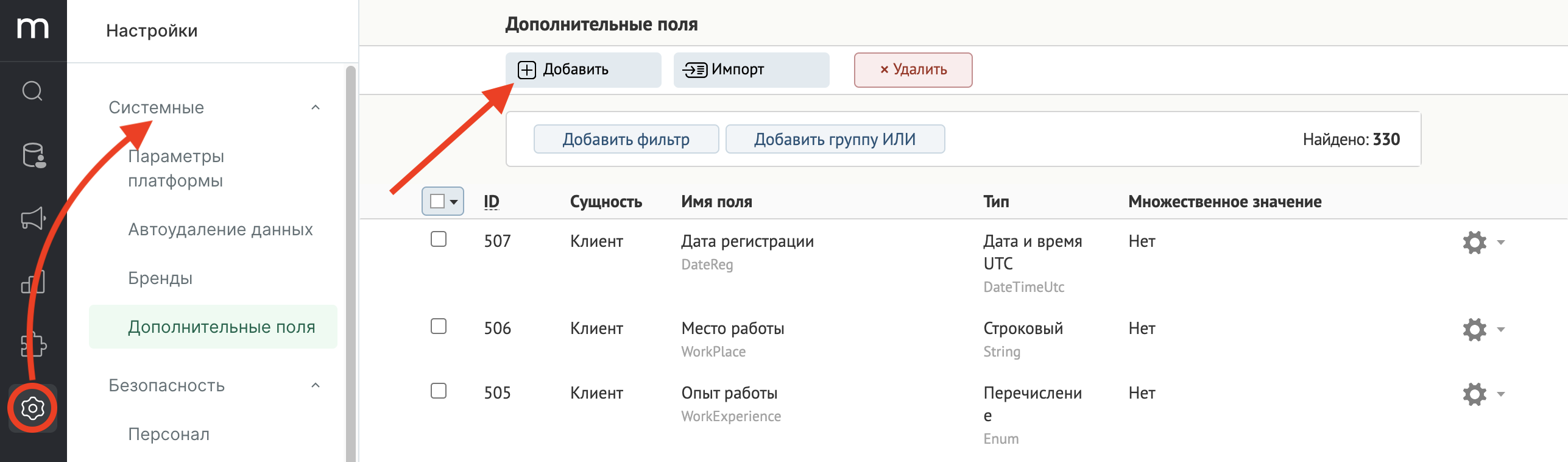
Task: Click the Тип column header
Action: pyautogui.click(x=996, y=202)
